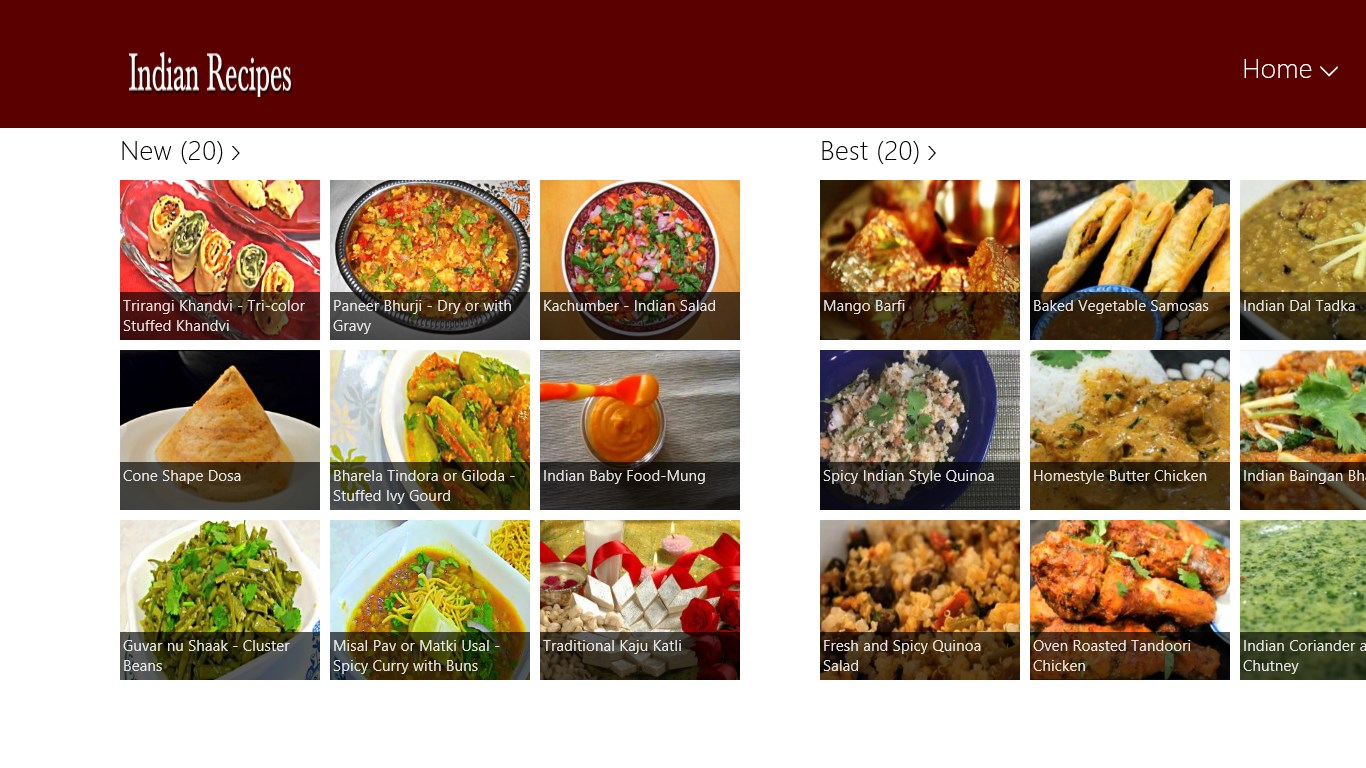The width and height of the screenshot is (1366, 768).
Task: Select Indian Dal Tadka recipe
Action: [1303, 260]
